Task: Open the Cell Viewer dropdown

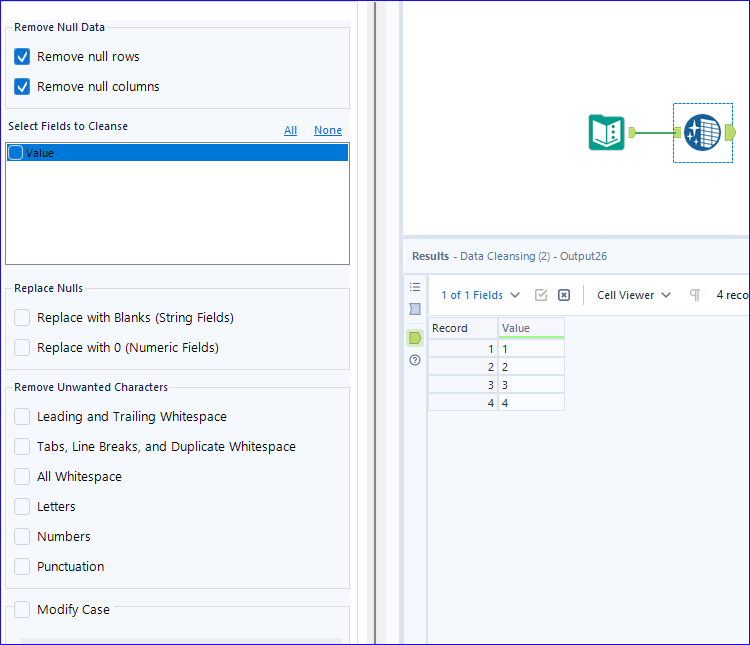Action: pyautogui.click(x=634, y=295)
